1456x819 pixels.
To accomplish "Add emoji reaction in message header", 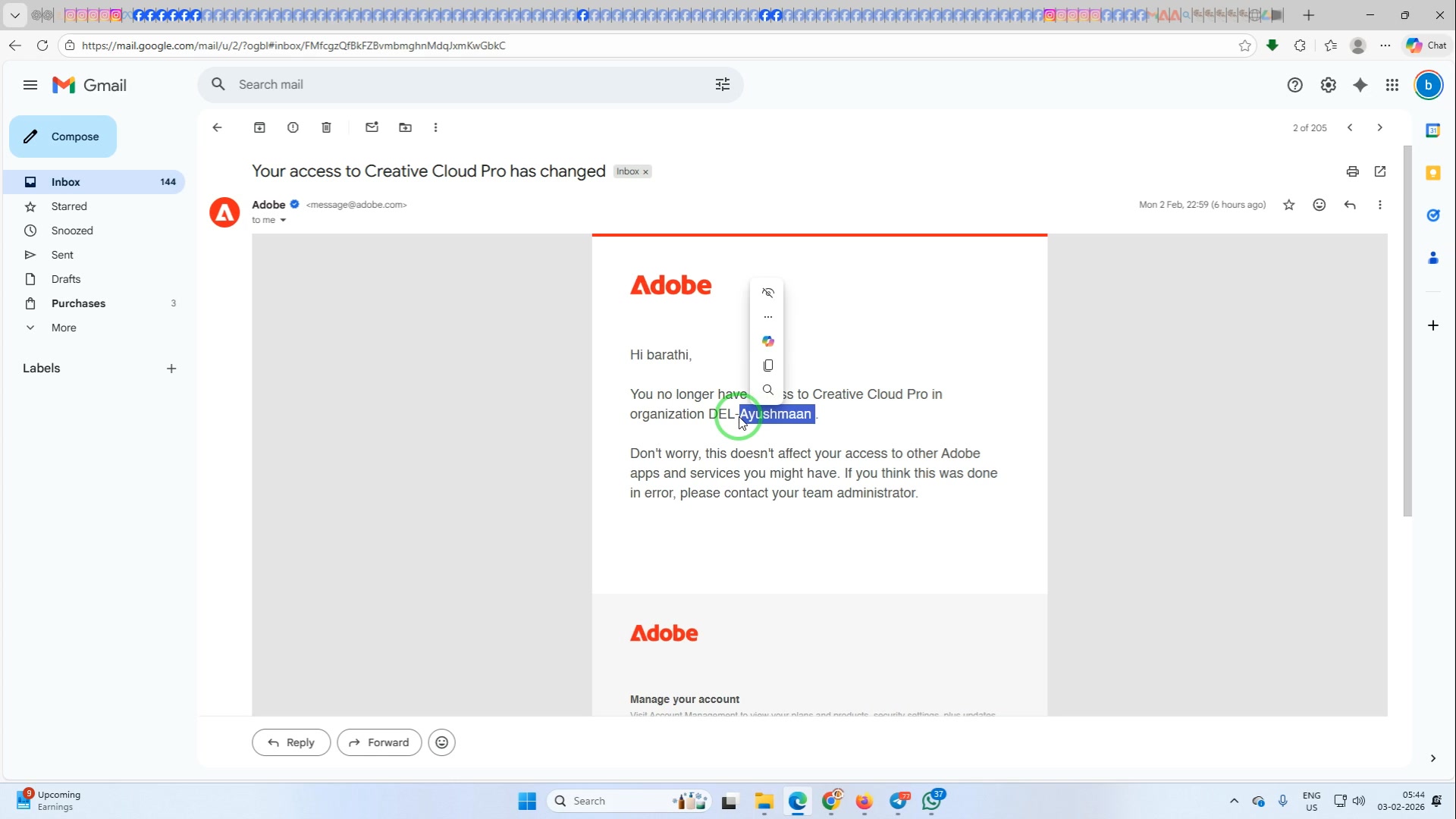I will pos(1319,205).
